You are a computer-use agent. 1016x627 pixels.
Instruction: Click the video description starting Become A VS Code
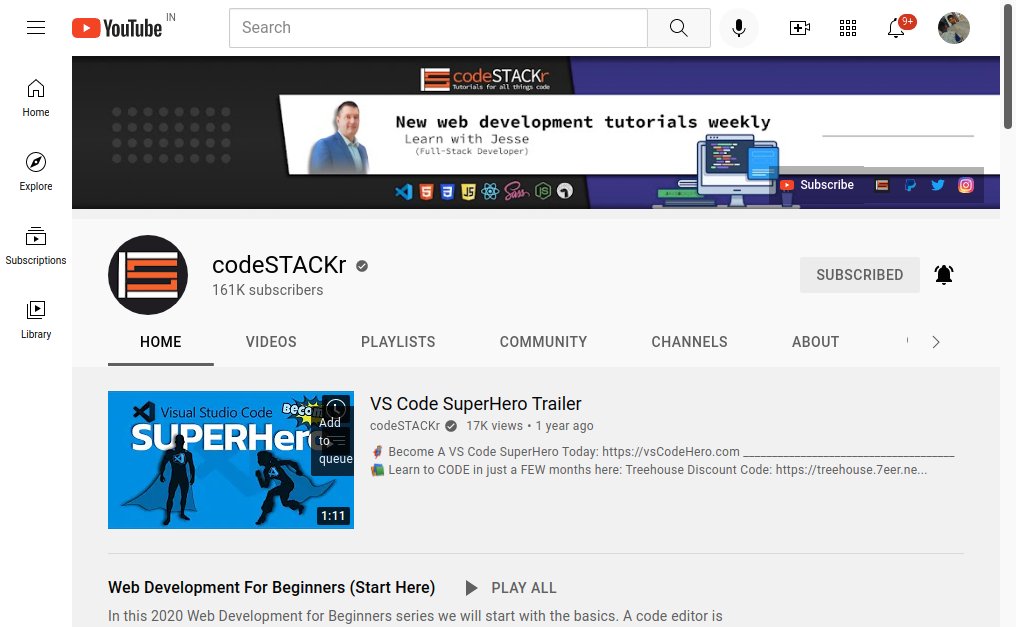662,451
